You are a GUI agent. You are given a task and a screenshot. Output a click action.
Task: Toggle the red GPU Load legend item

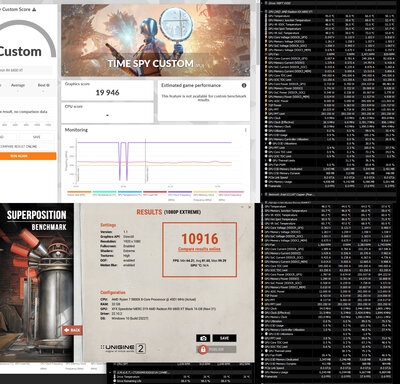point(155,193)
